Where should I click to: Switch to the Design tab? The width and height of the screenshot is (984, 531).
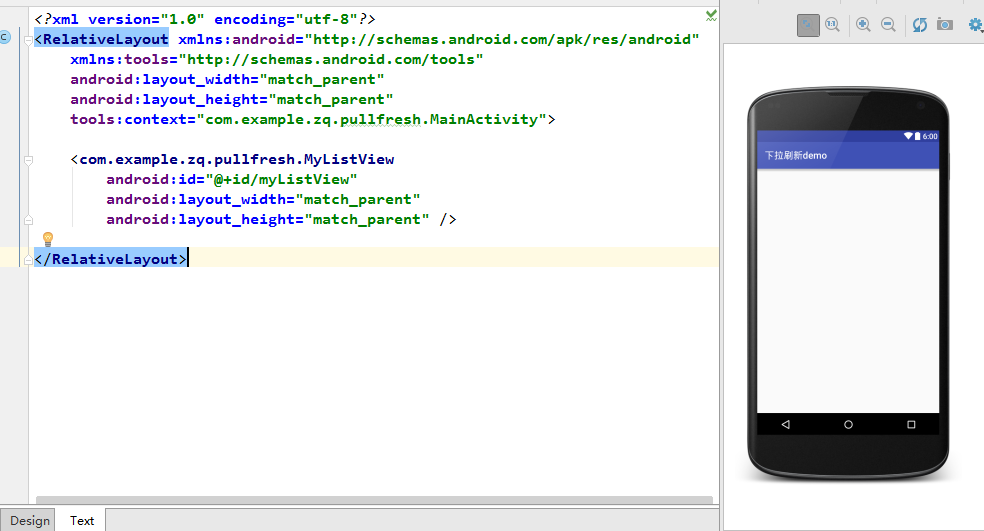click(29, 520)
